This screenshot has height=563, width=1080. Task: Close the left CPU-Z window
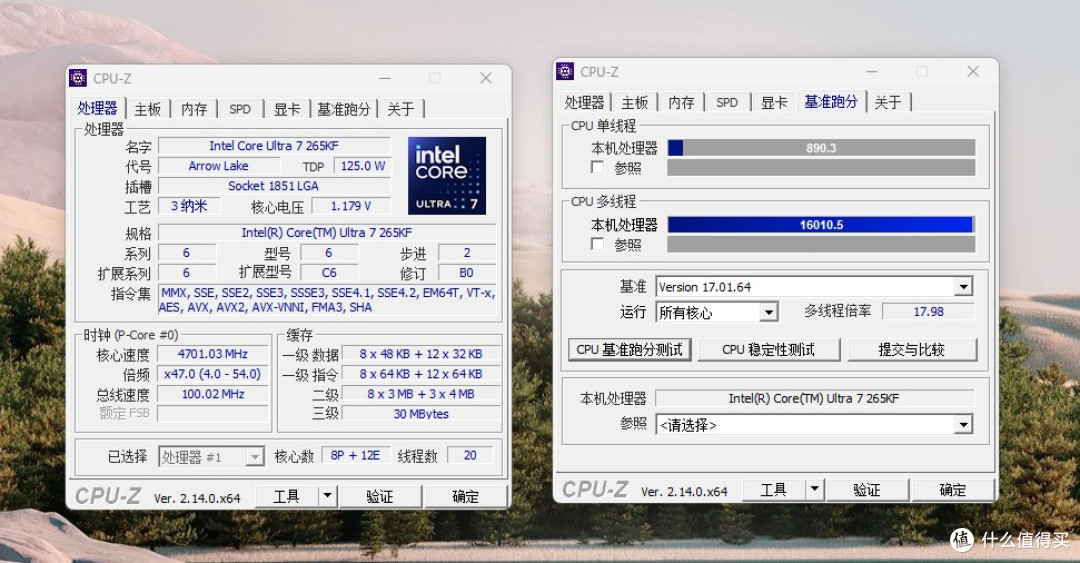pyautogui.click(x=486, y=78)
